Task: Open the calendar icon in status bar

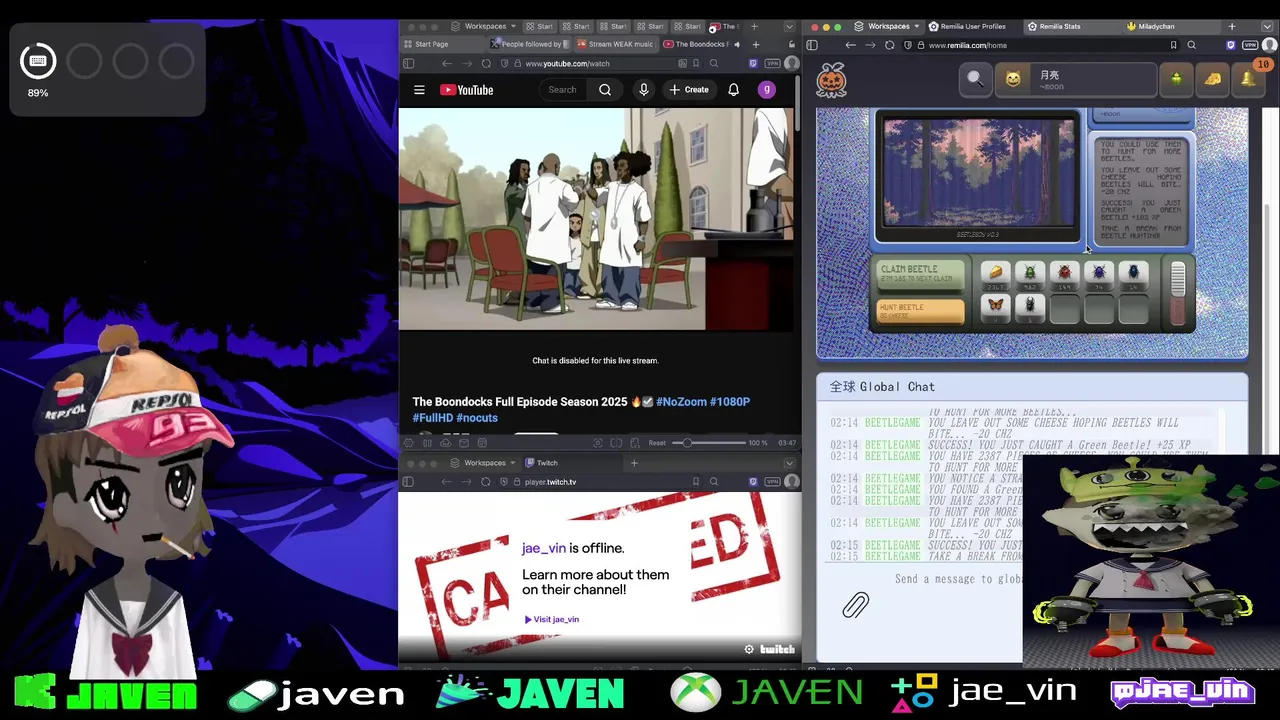Action: click(x=482, y=443)
